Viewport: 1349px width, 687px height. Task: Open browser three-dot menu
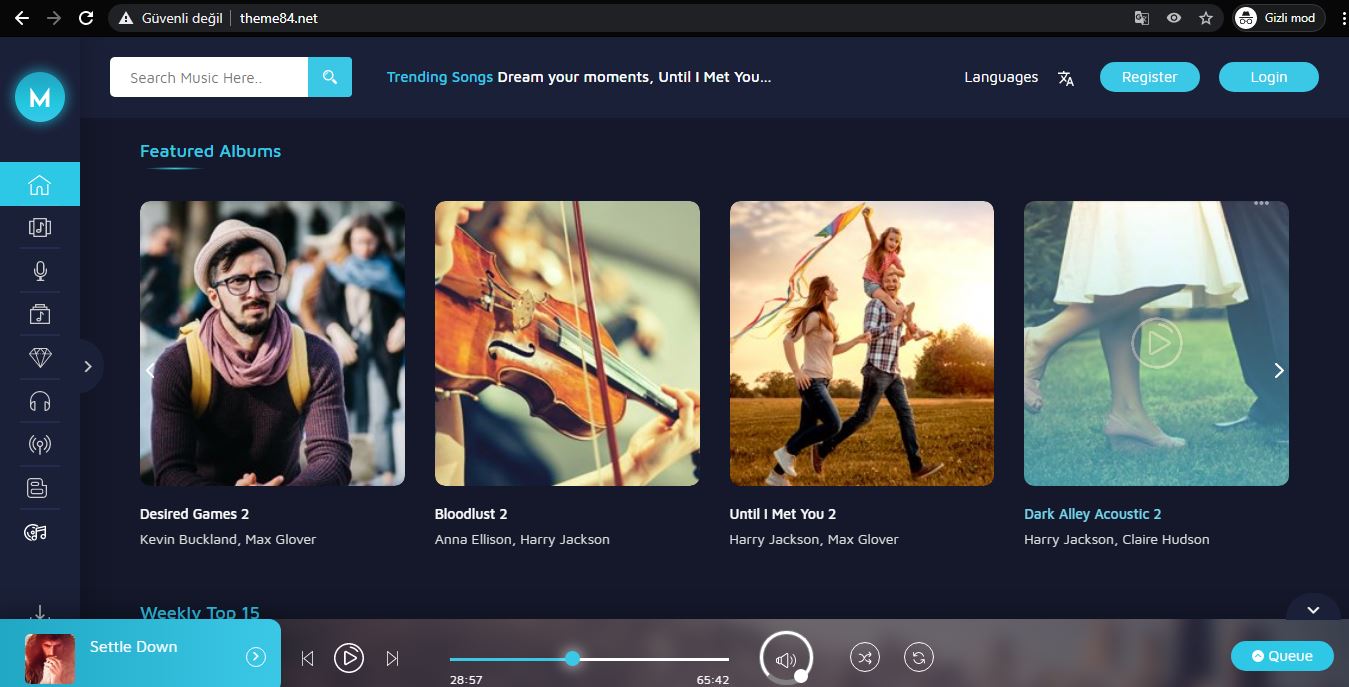(x=1342, y=18)
